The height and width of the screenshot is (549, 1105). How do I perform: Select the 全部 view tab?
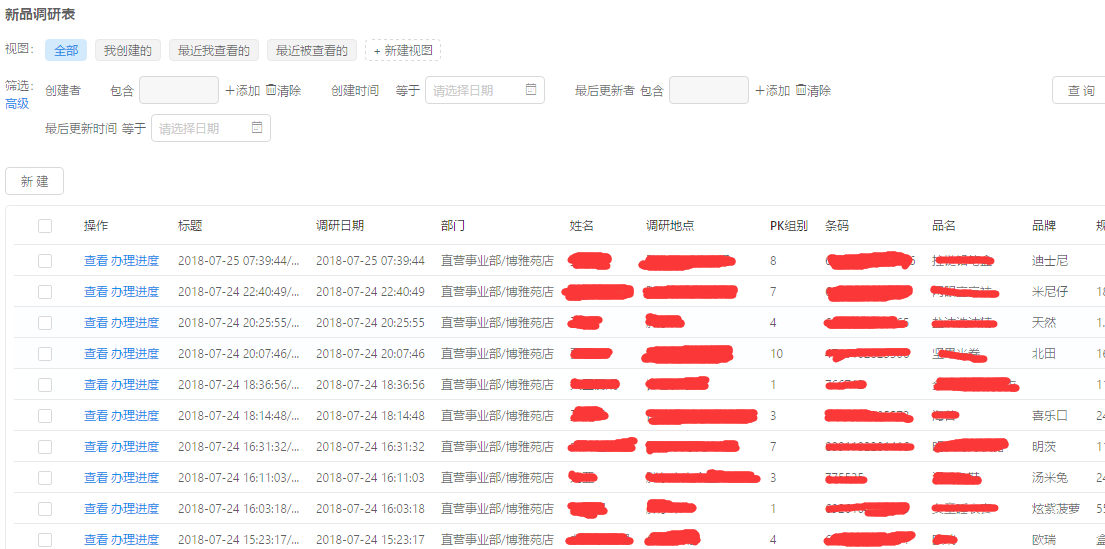66,50
